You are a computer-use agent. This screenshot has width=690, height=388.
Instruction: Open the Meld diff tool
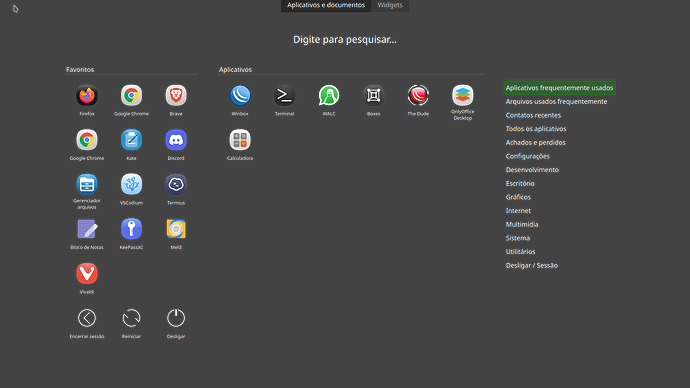pos(176,229)
